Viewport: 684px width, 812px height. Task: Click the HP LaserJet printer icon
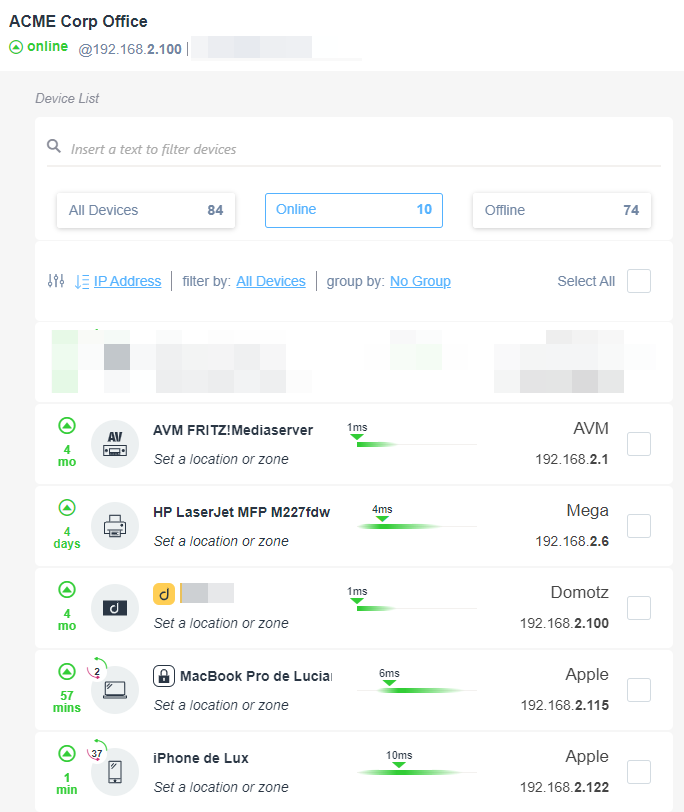coord(115,526)
